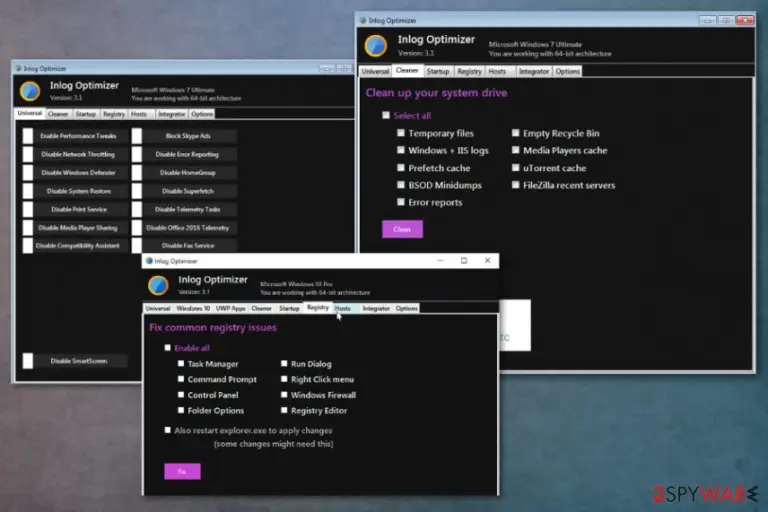
Task: Enable the Windows Firewall checkbox
Action: 284,394
